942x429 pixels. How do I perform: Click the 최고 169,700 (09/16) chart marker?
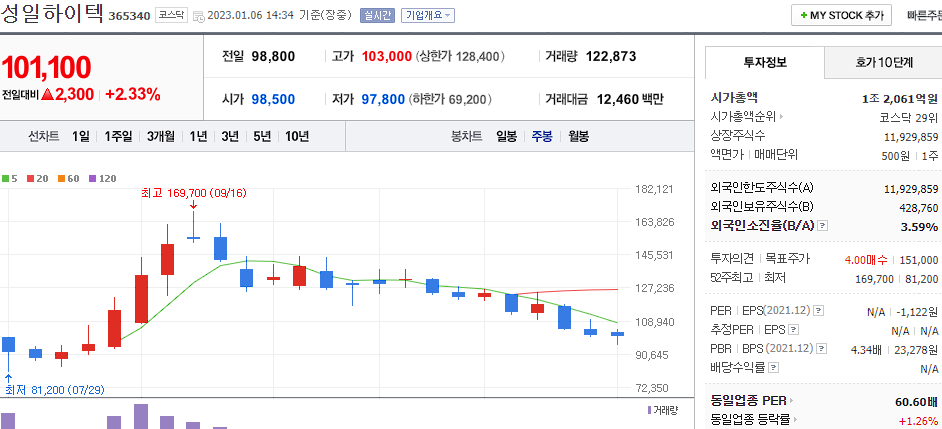193,193
